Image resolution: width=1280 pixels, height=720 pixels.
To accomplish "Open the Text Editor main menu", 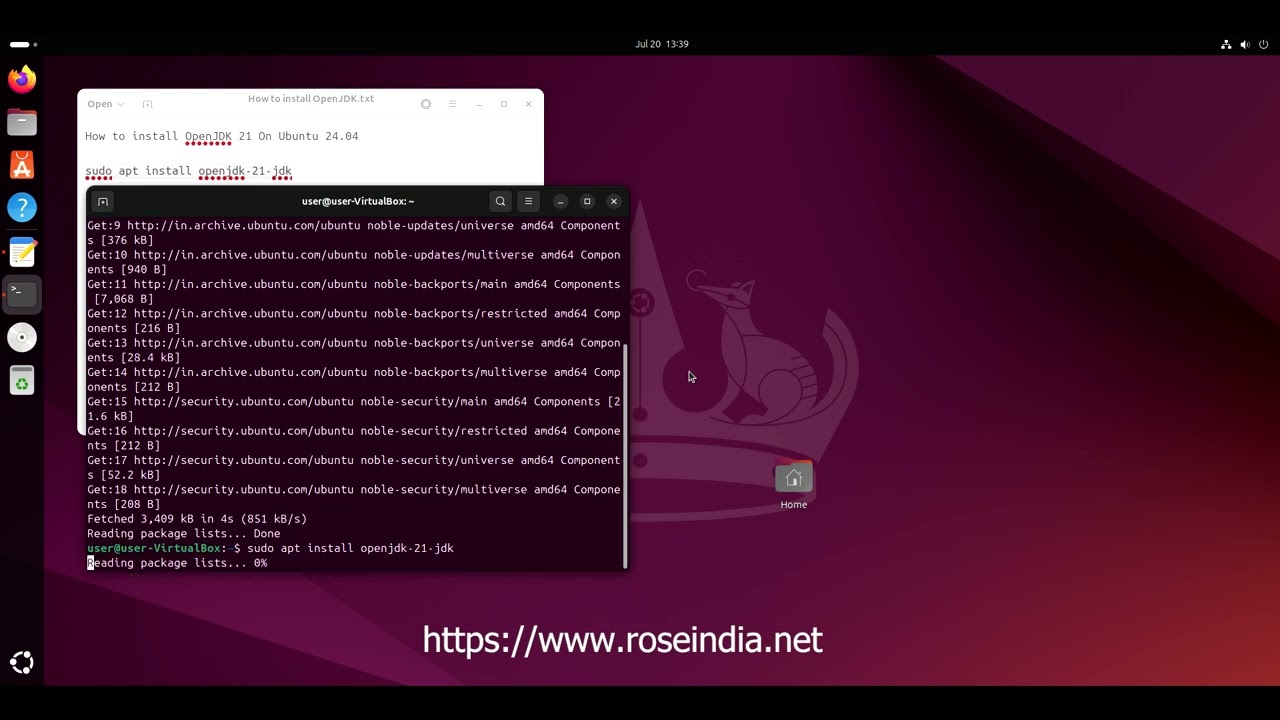I will point(452,104).
